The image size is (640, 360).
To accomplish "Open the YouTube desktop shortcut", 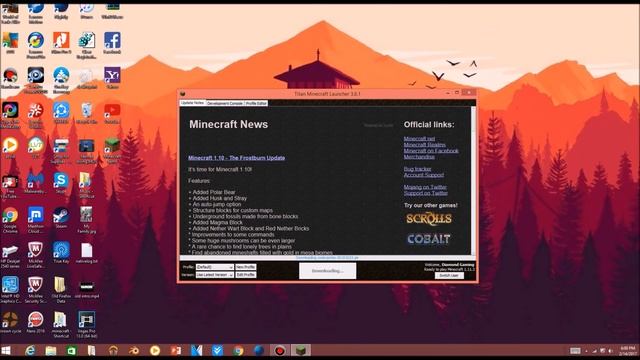I will pos(112,113).
